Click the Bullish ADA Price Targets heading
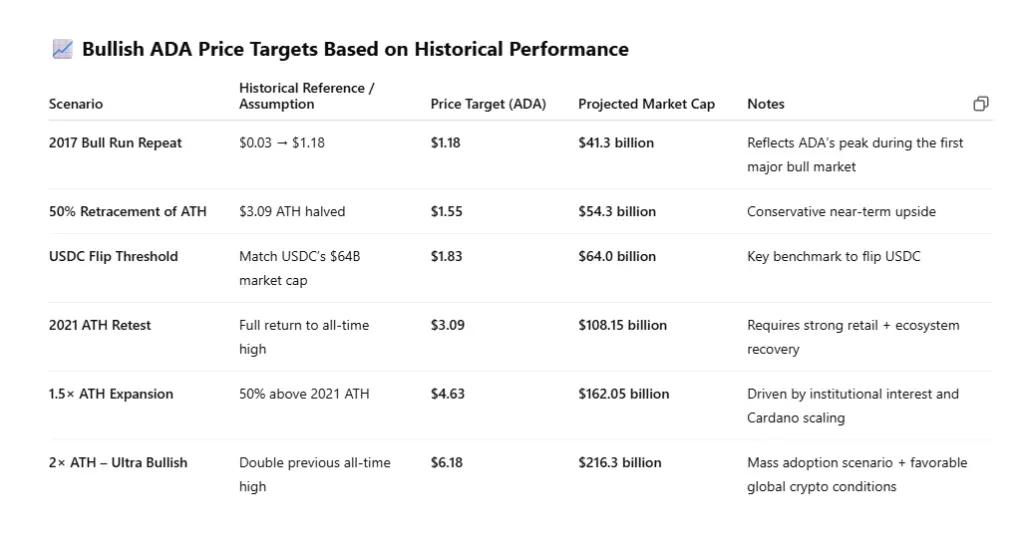 (355, 49)
